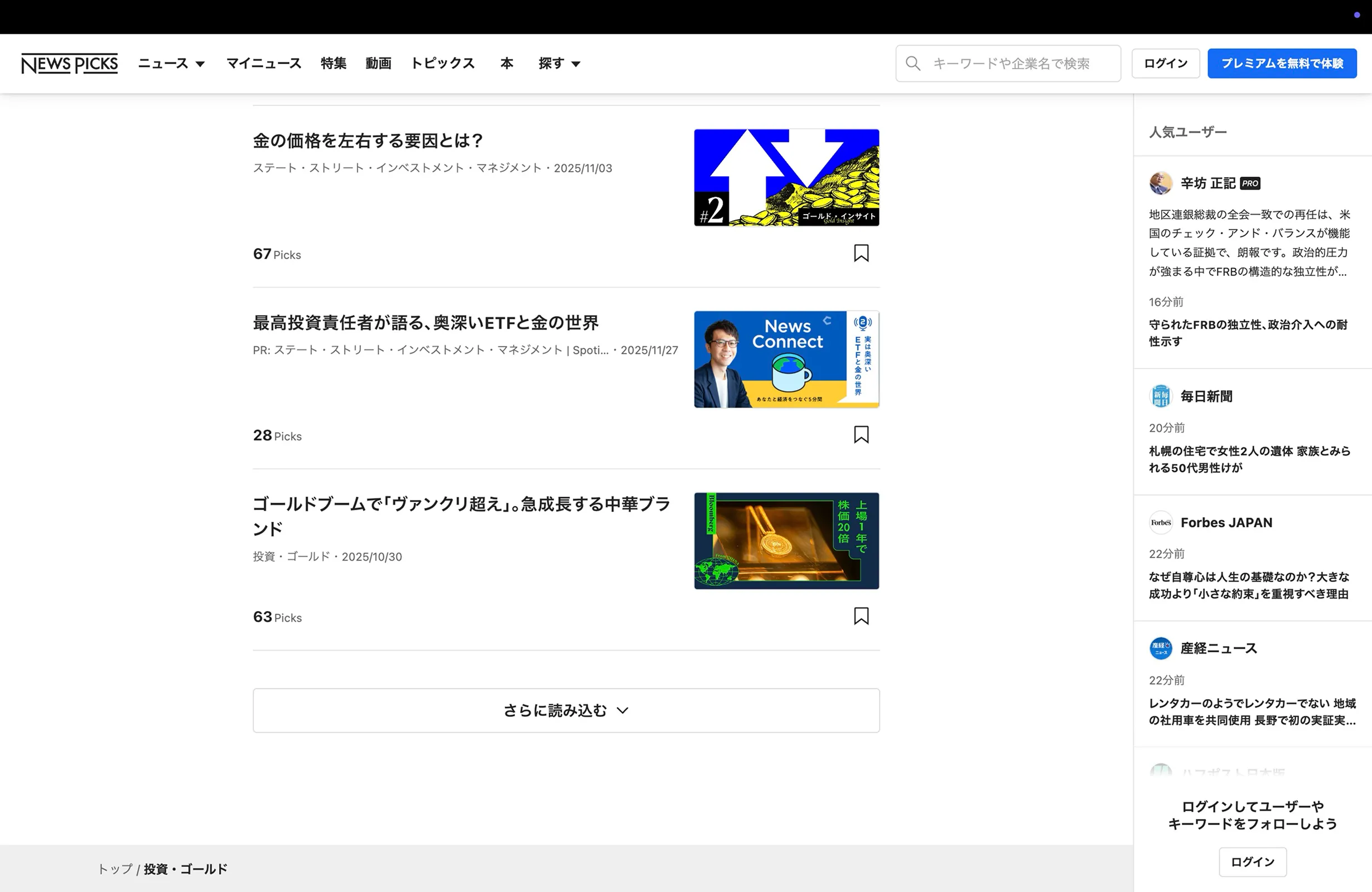Expand more articles with さらに読み込む

[566, 710]
